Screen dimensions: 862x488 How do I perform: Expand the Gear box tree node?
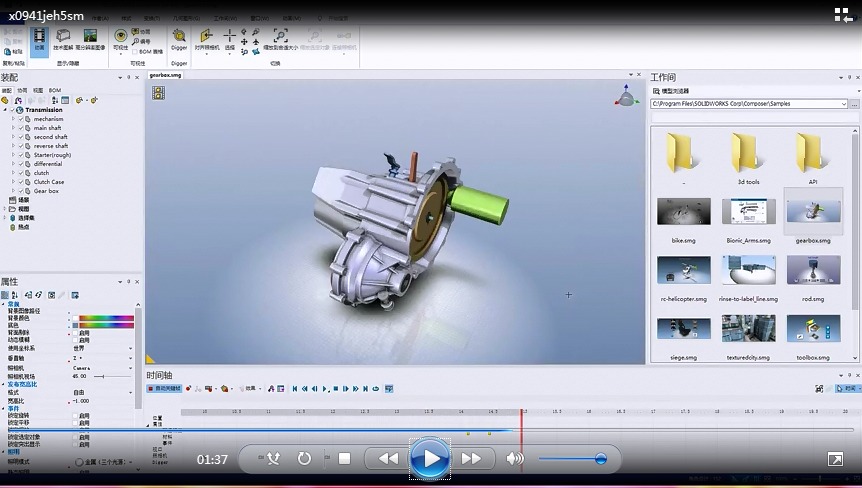pos(13,191)
